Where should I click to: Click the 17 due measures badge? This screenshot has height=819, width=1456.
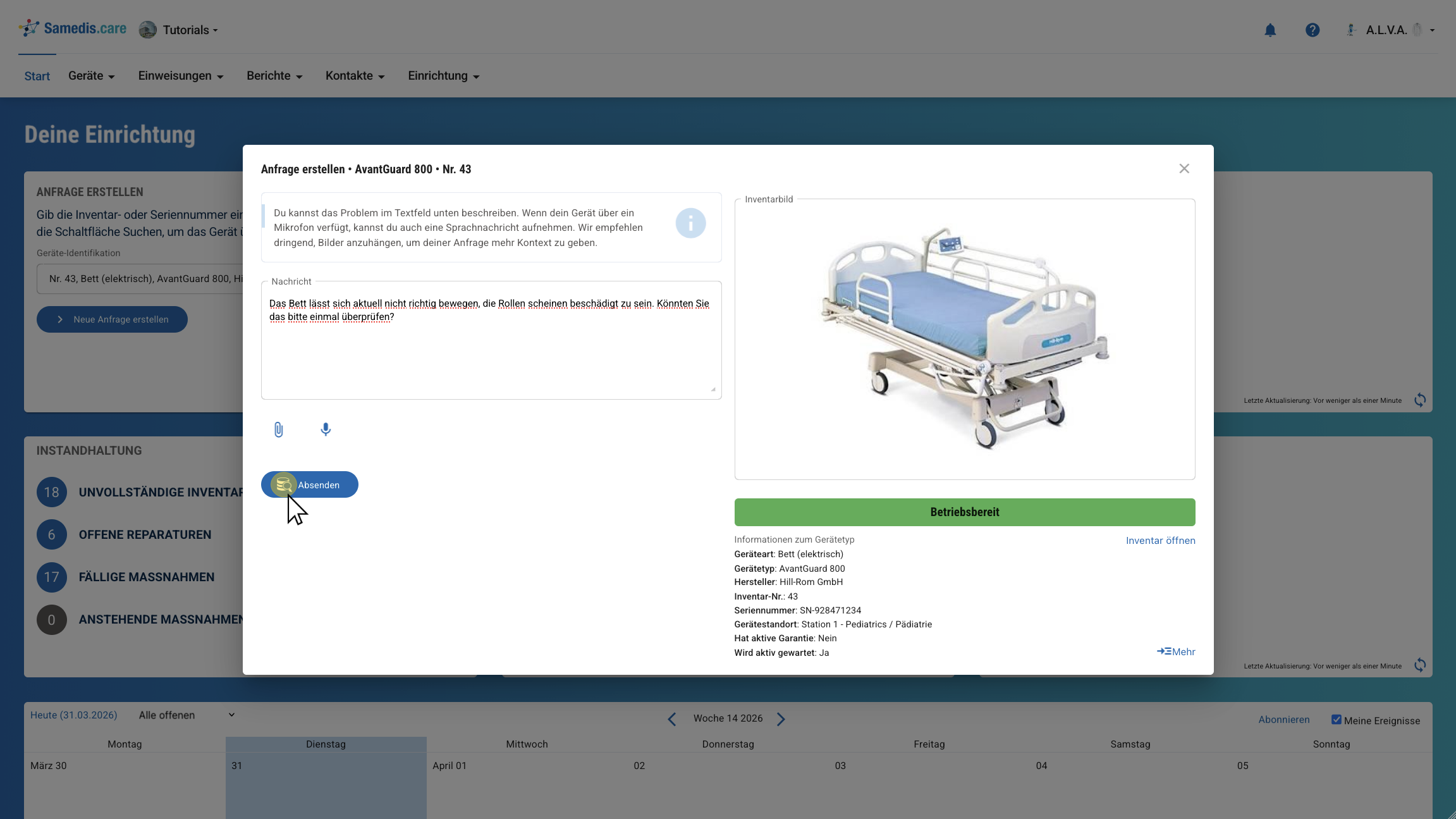[x=51, y=577]
